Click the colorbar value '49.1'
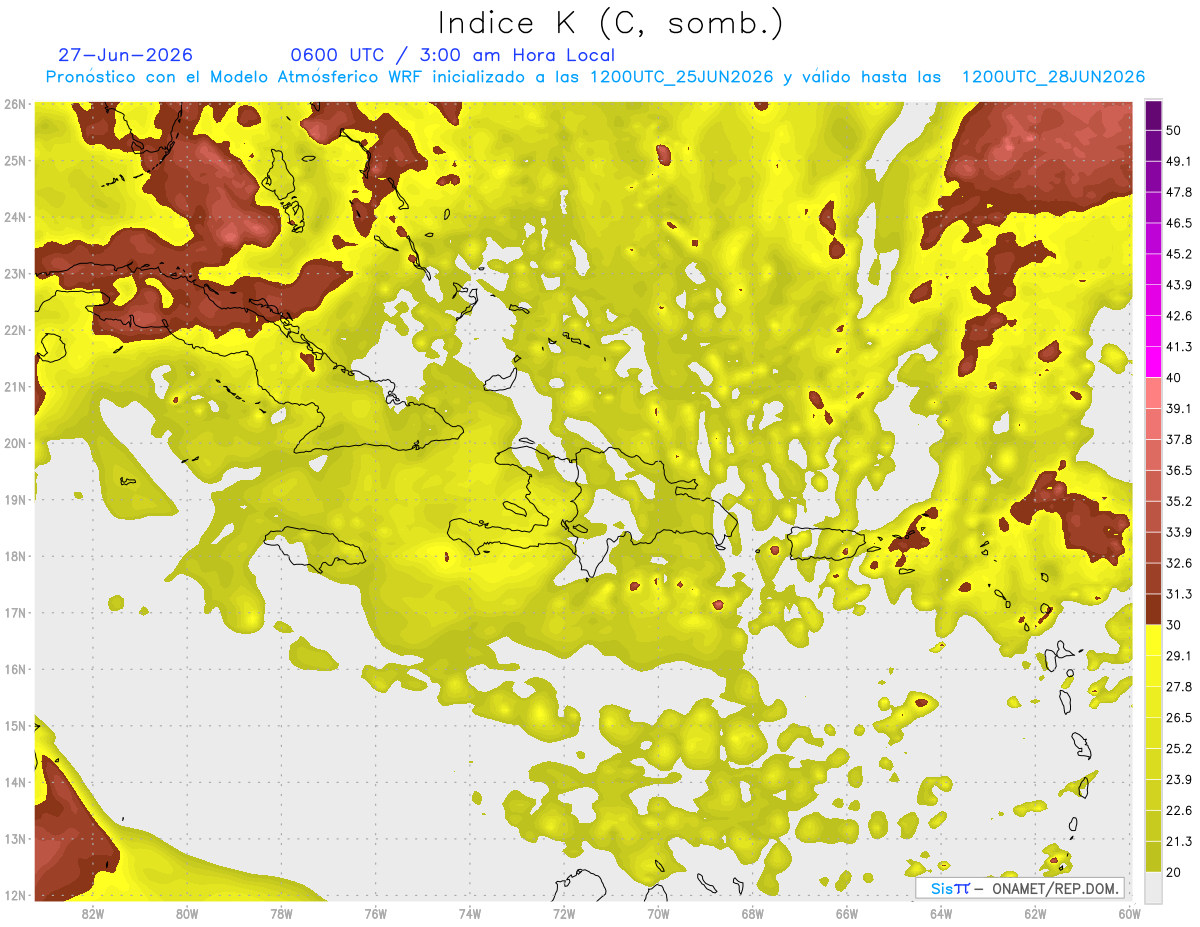 1178,161
